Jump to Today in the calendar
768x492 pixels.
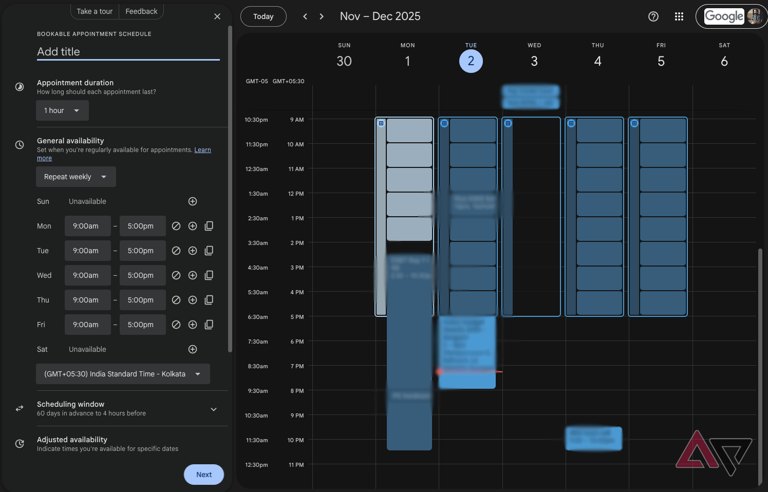tap(263, 16)
